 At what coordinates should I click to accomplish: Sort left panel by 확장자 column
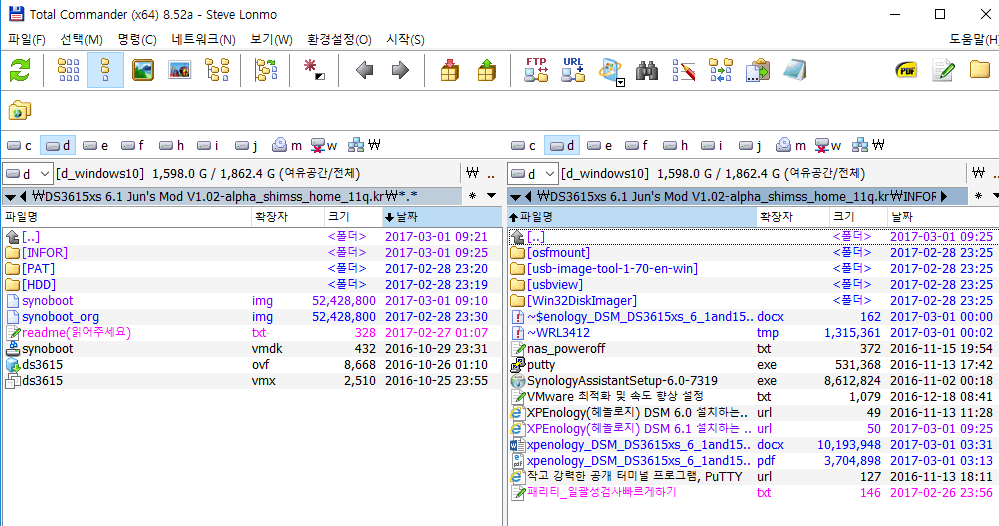click(288, 217)
